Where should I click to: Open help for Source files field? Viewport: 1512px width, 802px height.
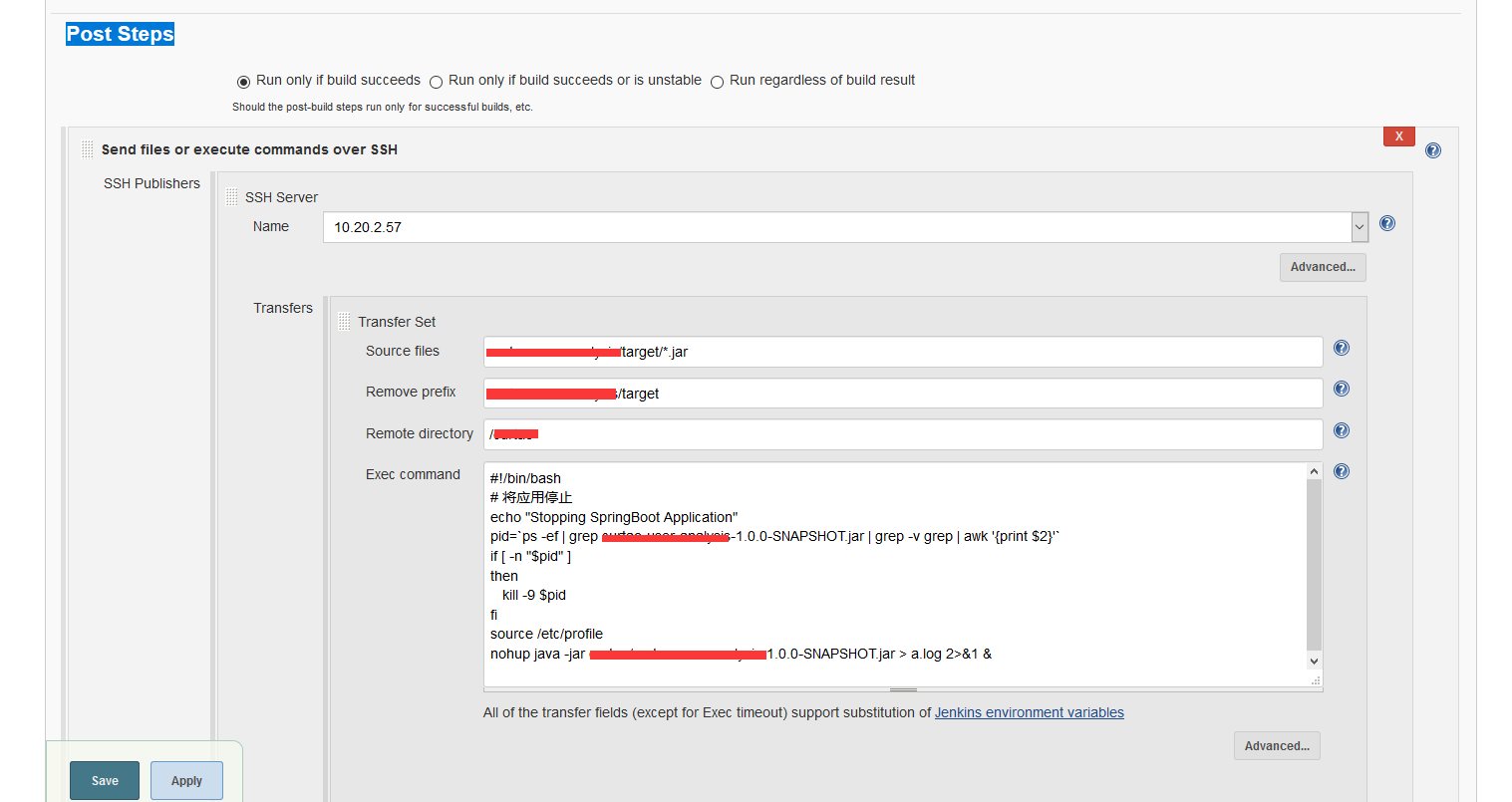pos(1341,348)
